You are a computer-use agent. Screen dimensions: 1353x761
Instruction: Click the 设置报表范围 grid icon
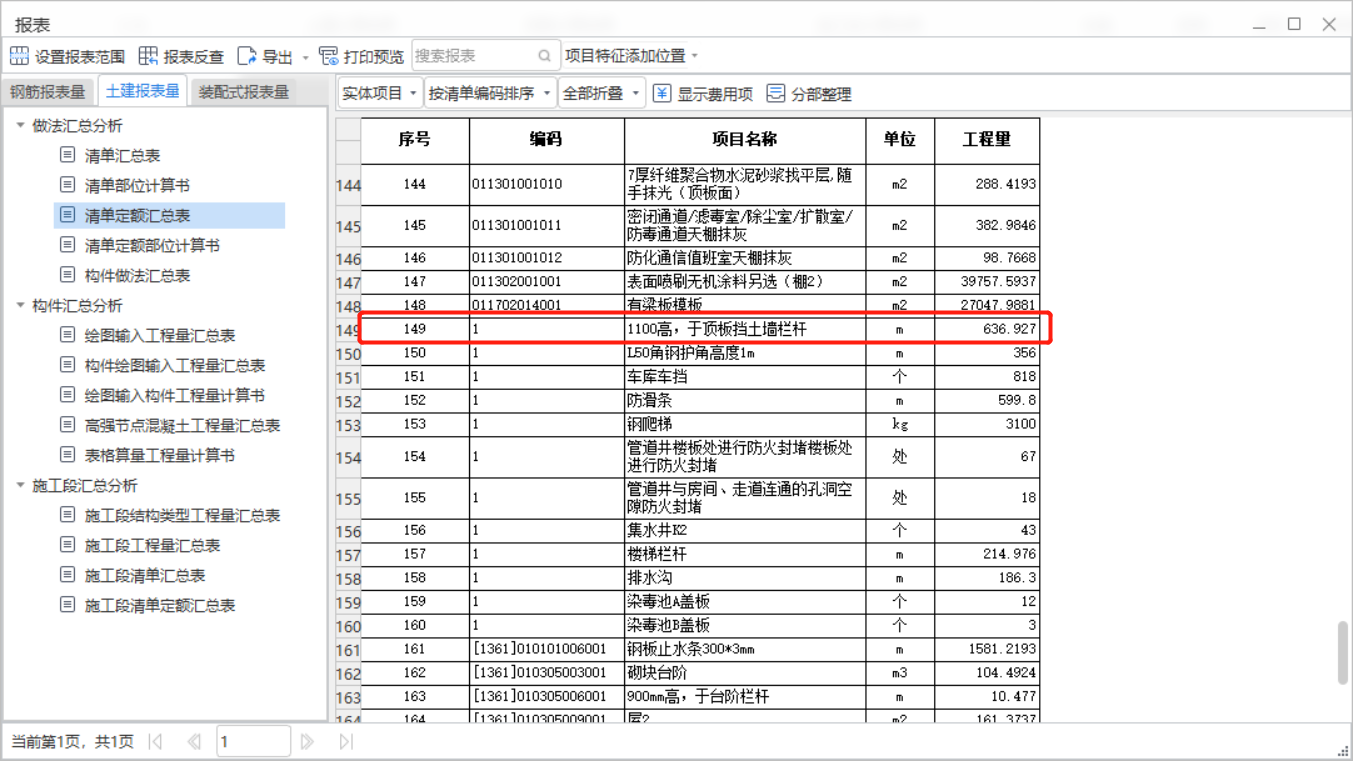click(x=19, y=56)
